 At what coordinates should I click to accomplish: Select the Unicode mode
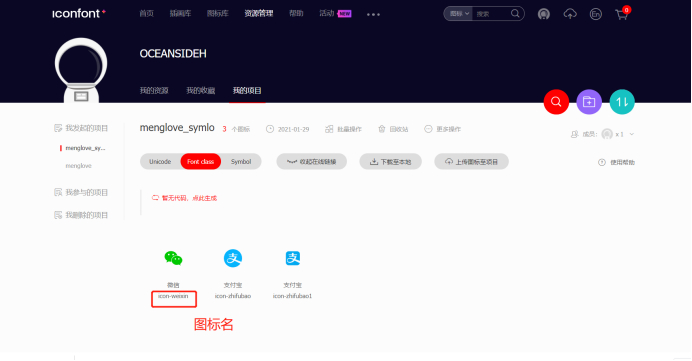point(160,162)
